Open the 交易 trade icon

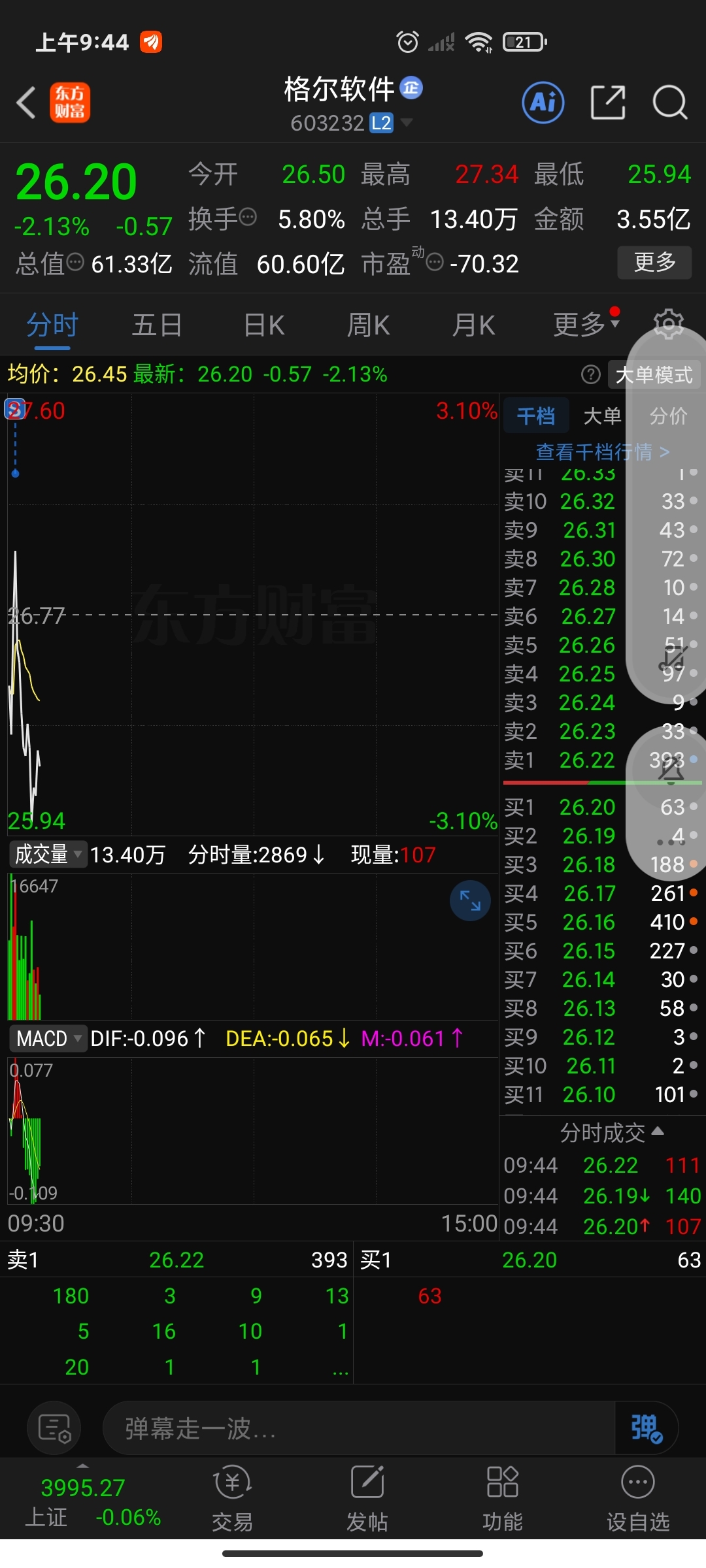click(232, 1499)
